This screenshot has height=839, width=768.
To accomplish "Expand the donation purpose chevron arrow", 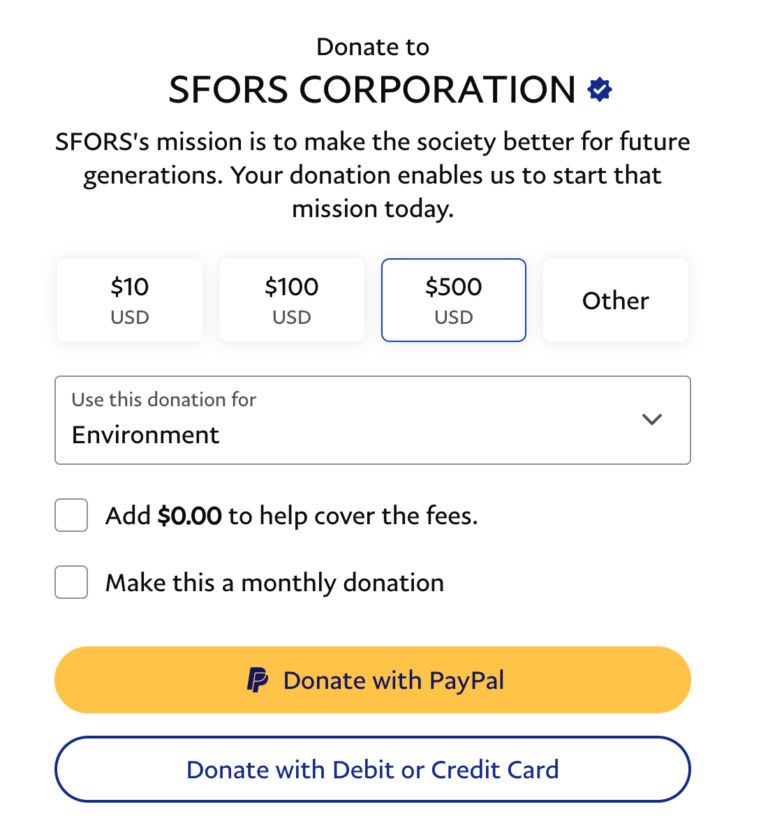I will click(652, 420).
